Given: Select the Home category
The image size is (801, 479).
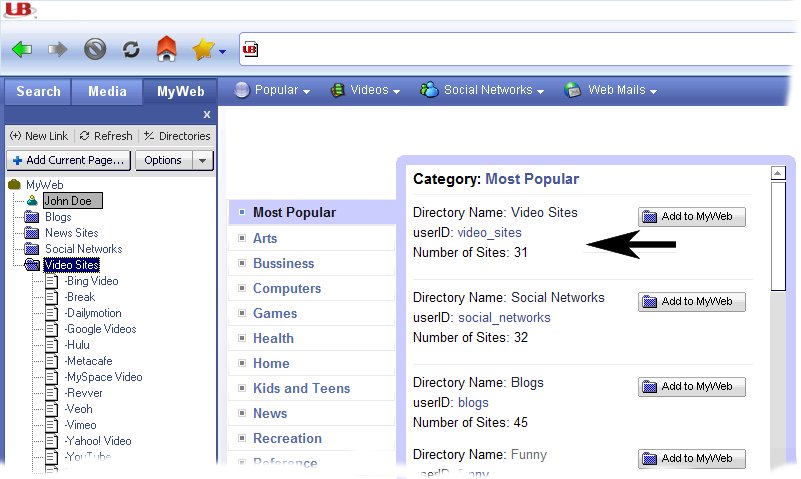Looking at the screenshot, I should (x=312, y=364).
